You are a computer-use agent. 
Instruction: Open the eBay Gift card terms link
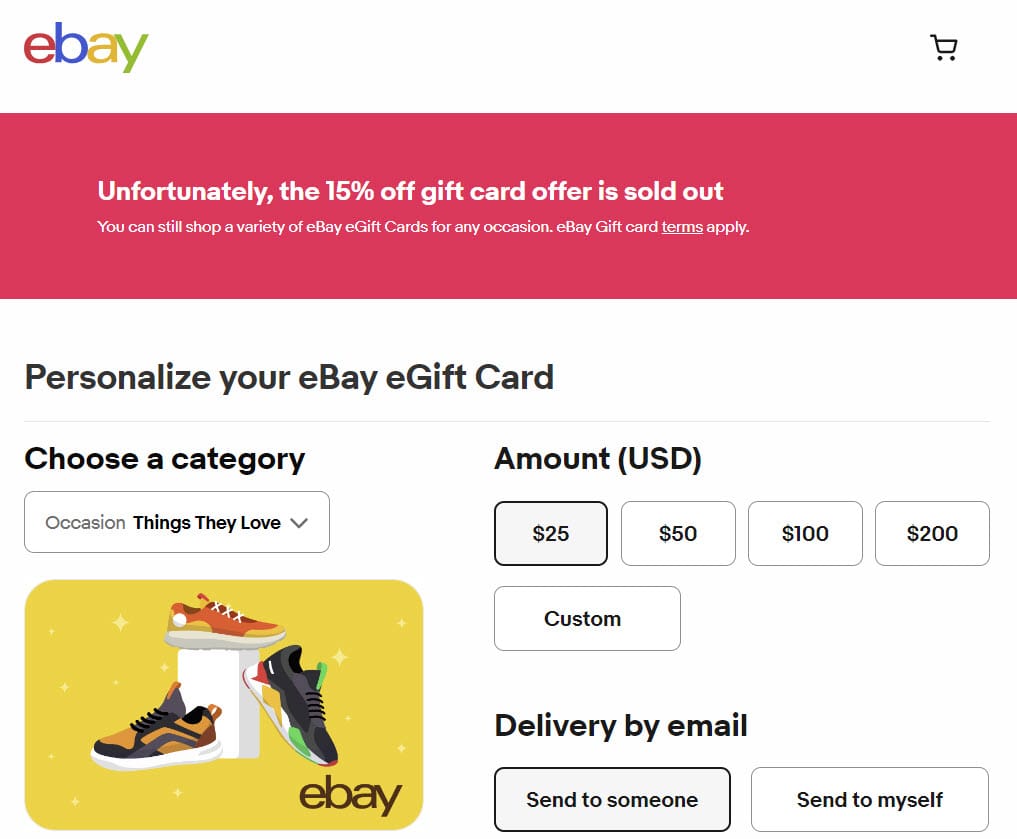(682, 227)
